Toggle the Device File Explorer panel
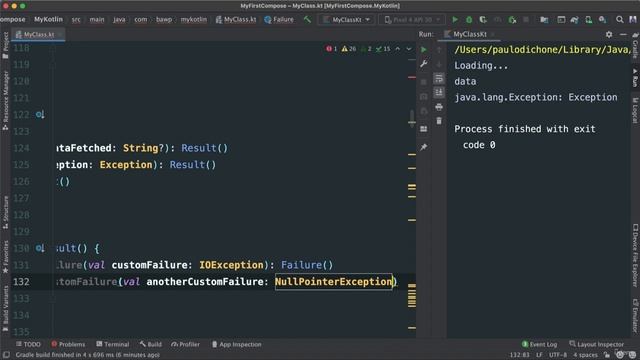Image resolution: width=640 pixels, height=360 pixels. 635,255
